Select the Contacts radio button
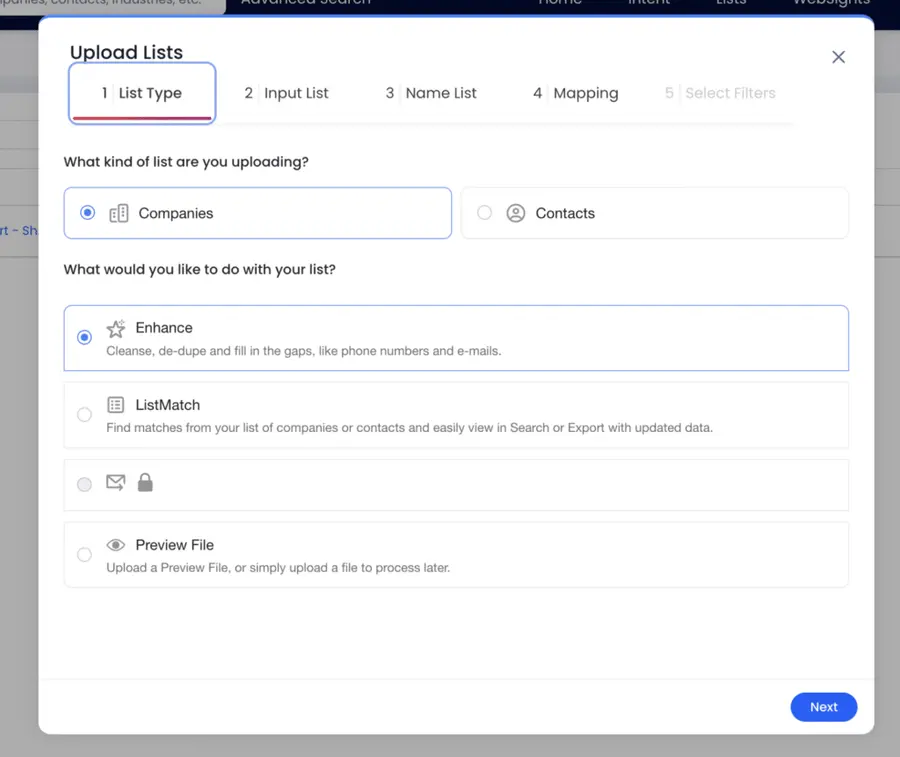The height and width of the screenshot is (757, 900). coord(484,213)
